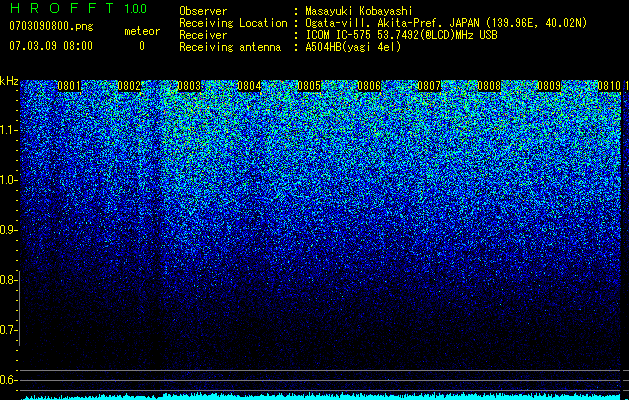Click the meteor count value 0
This screenshot has width=629, height=400.
coord(142,46)
